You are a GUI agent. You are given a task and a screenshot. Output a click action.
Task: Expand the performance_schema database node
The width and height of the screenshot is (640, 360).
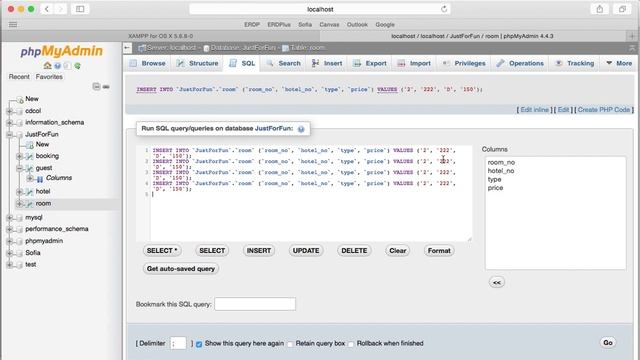[9, 229]
